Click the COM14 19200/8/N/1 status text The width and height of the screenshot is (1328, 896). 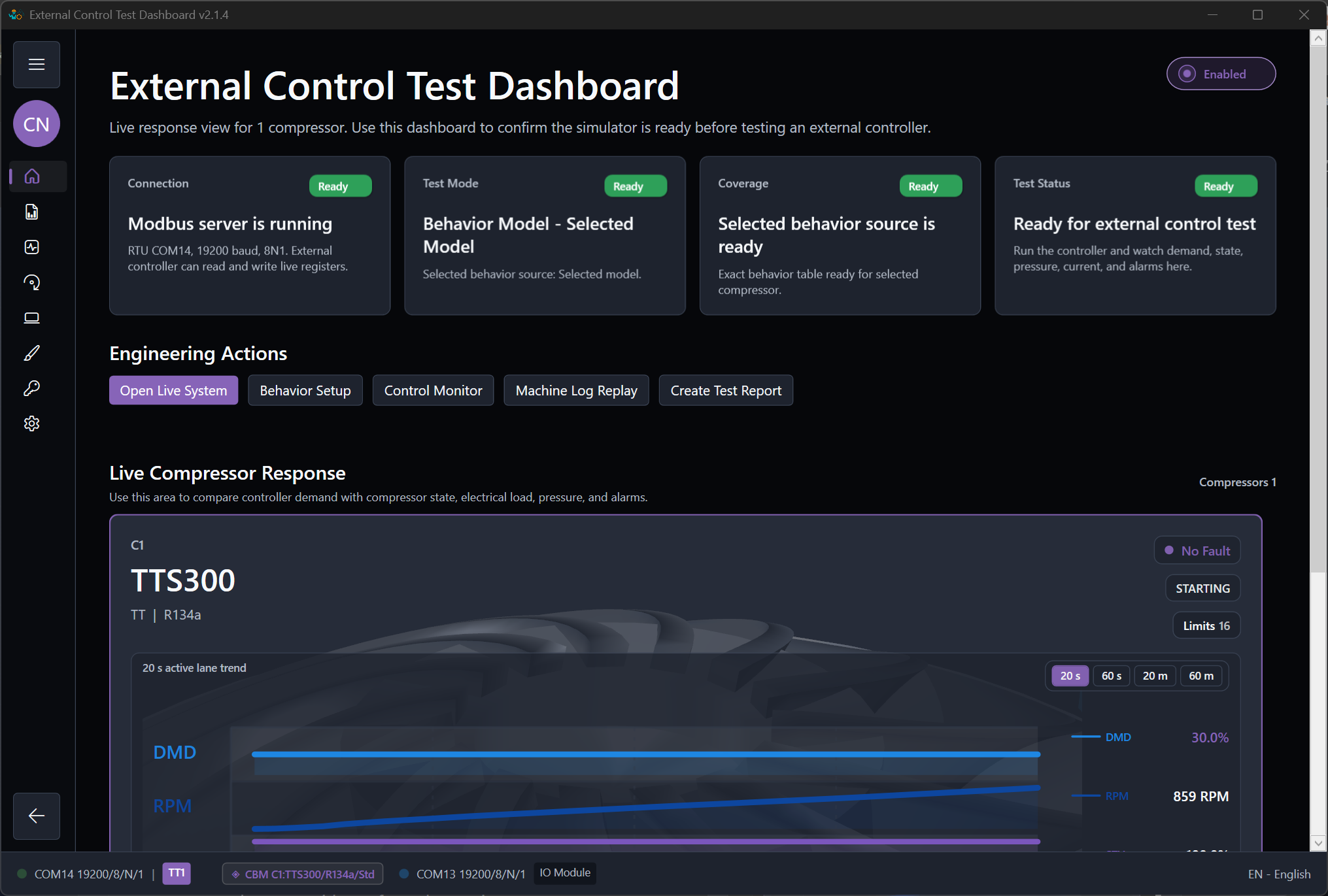coord(89,874)
